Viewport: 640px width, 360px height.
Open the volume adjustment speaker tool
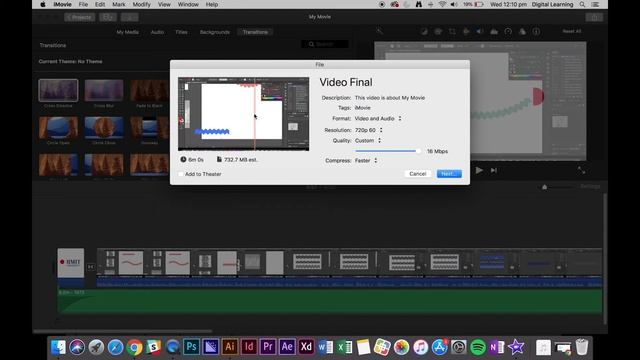480,31
